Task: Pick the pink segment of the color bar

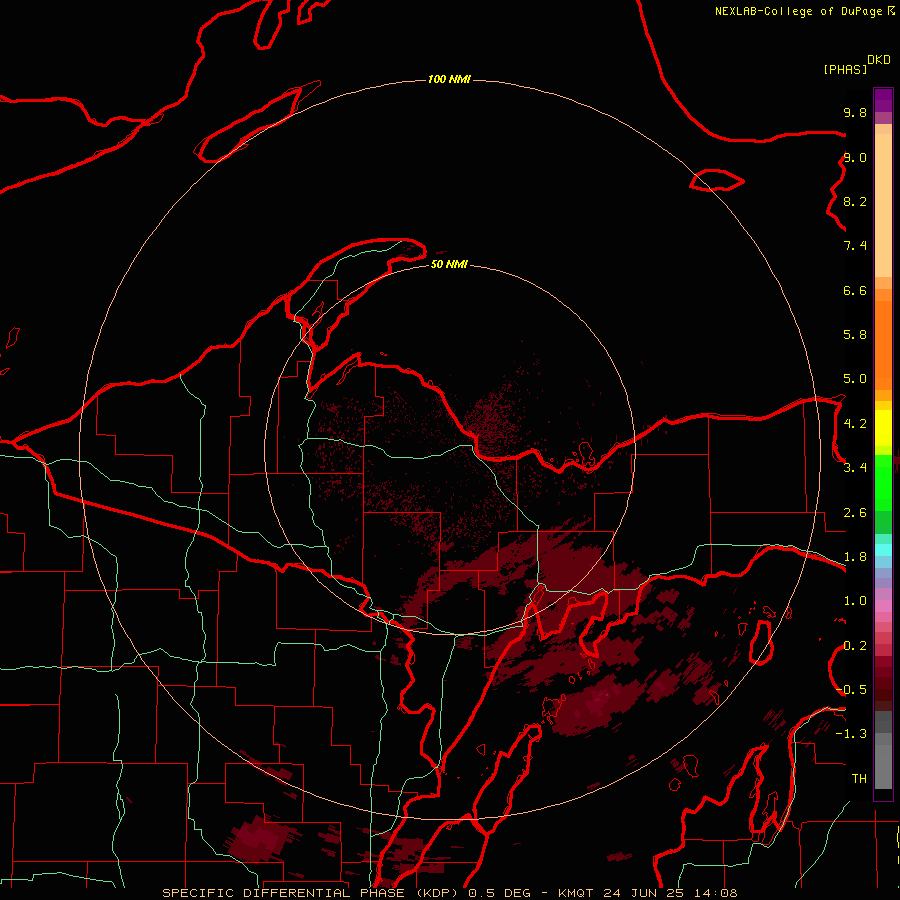Action: click(x=883, y=606)
